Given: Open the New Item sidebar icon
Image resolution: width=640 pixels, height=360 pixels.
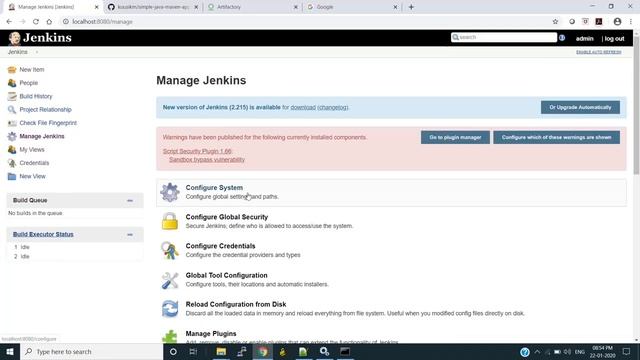Looking at the screenshot, I should tap(12, 70).
